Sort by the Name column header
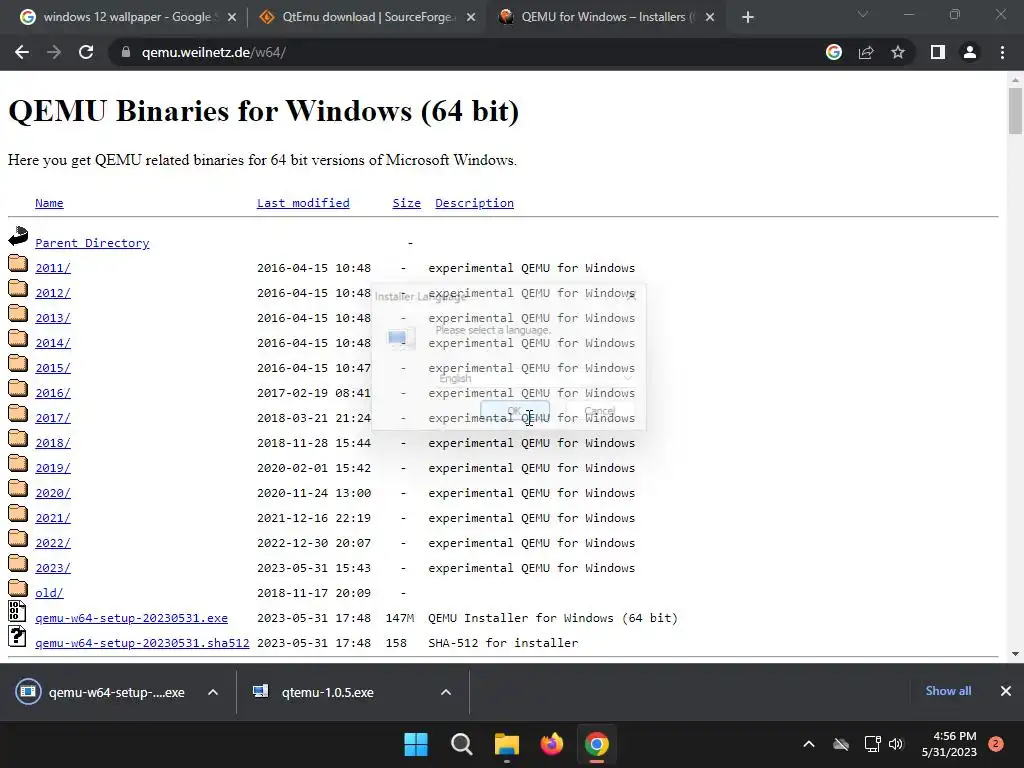The image size is (1024, 768). pyautogui.click(x=49, y=203)
